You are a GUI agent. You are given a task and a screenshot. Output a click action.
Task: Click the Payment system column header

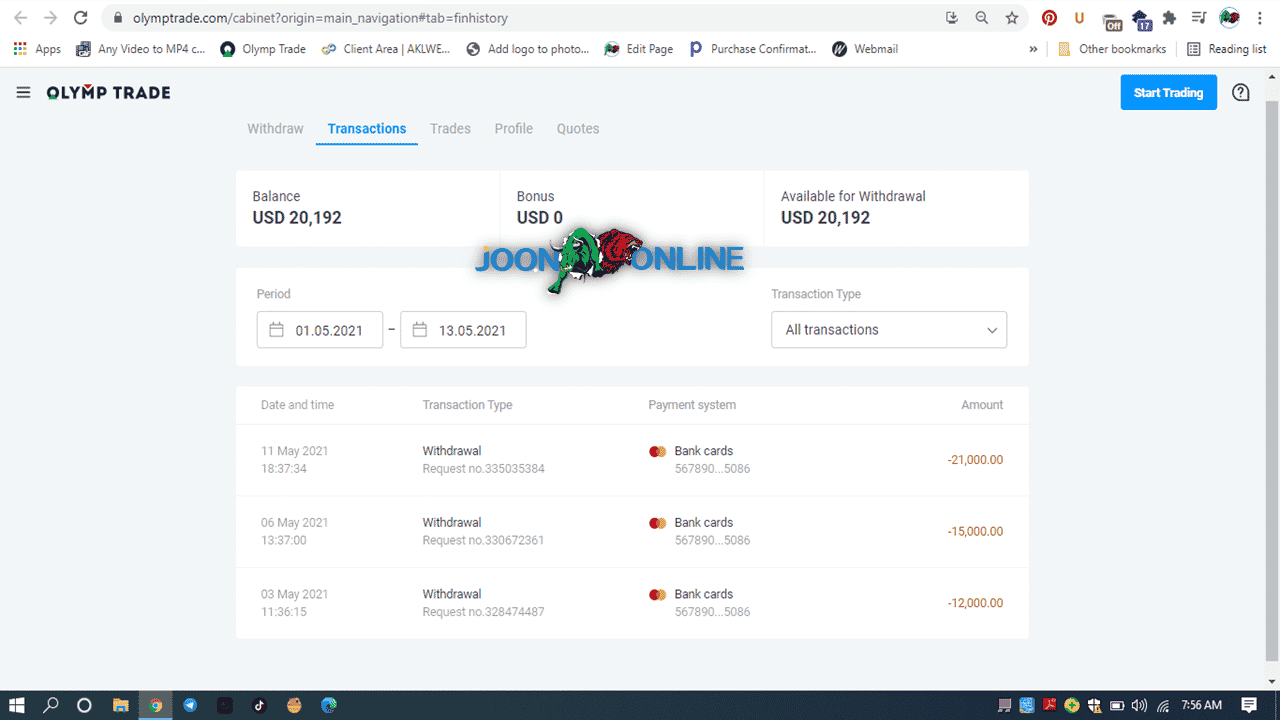(x=692, y=405)
